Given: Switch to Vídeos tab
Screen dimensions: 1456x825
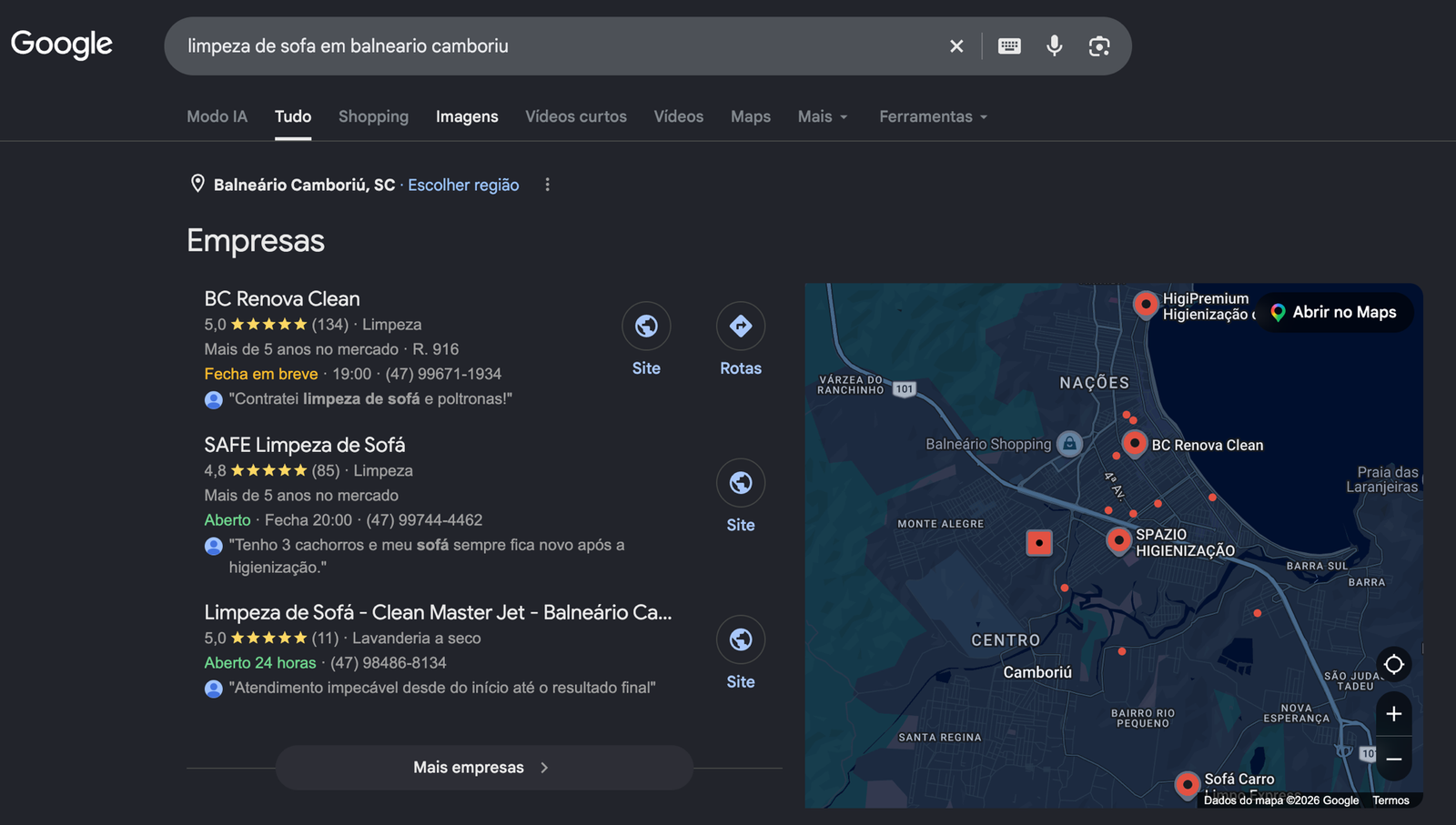Looking at the screenshot, I should click(x=679, y=116).
